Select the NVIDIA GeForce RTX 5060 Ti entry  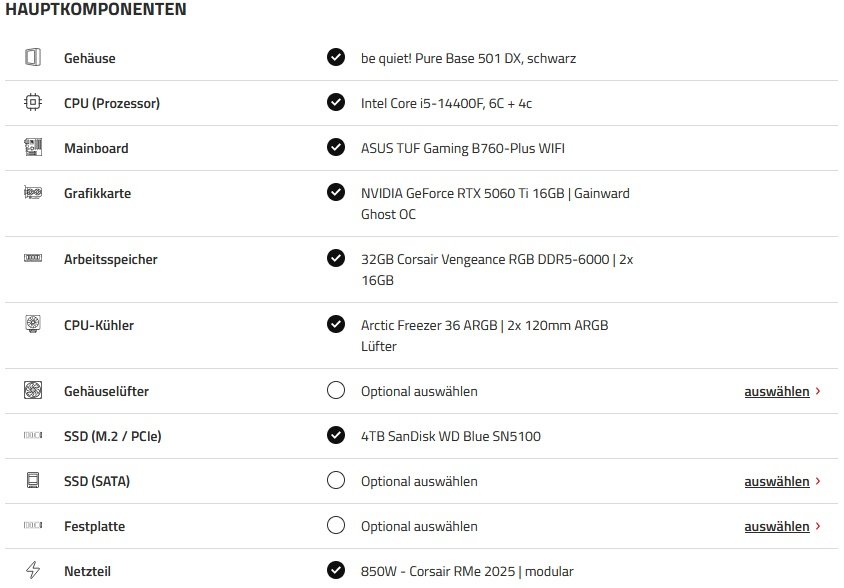(495, 204)
